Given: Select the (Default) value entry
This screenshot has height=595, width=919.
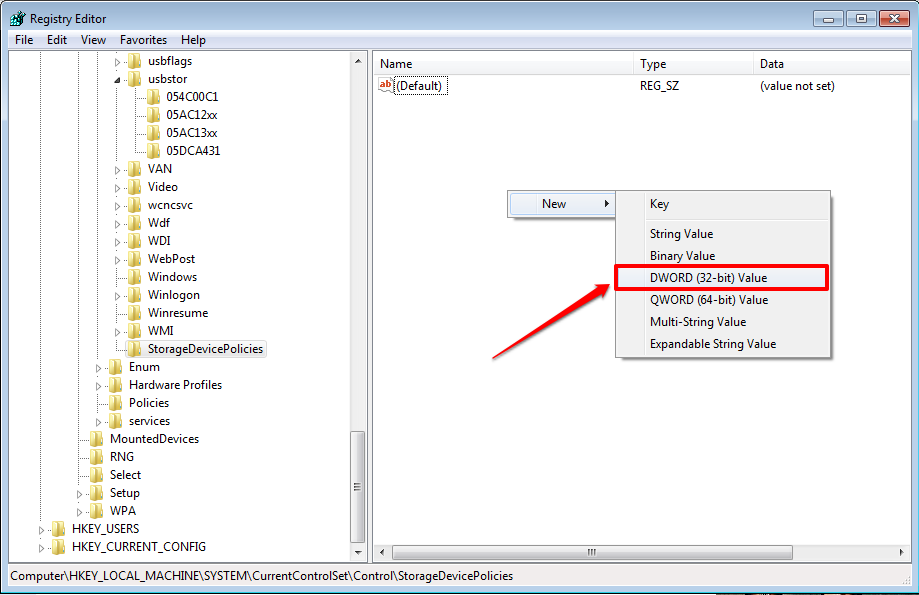Looking at the screenshot, I should [420, 85].
